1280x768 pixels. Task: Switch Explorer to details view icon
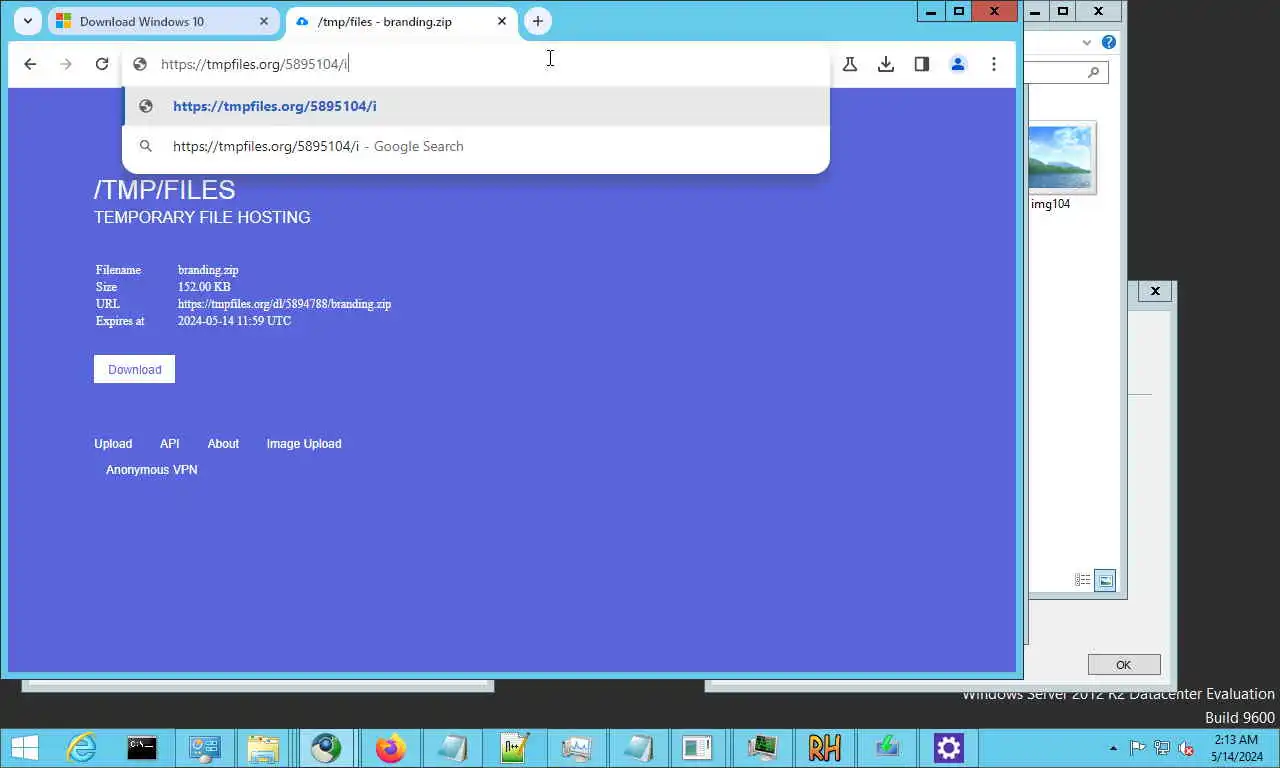pos(1082,580)
